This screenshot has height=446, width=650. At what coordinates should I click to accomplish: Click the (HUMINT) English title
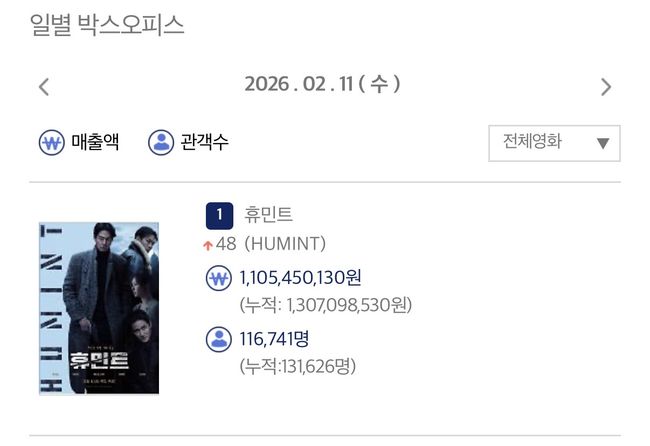coord(285,244)
